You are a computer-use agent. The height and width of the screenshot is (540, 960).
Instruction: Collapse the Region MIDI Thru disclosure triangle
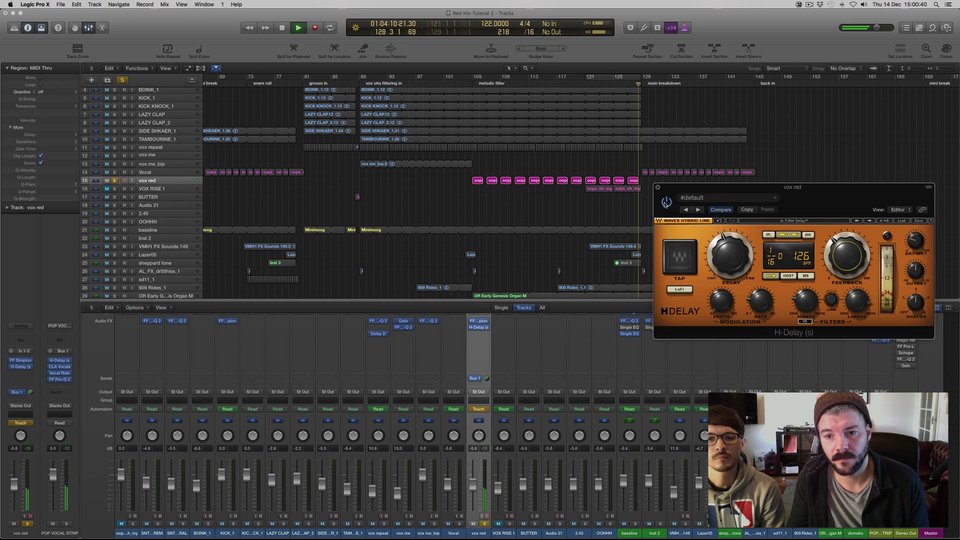tap(7, 68)
